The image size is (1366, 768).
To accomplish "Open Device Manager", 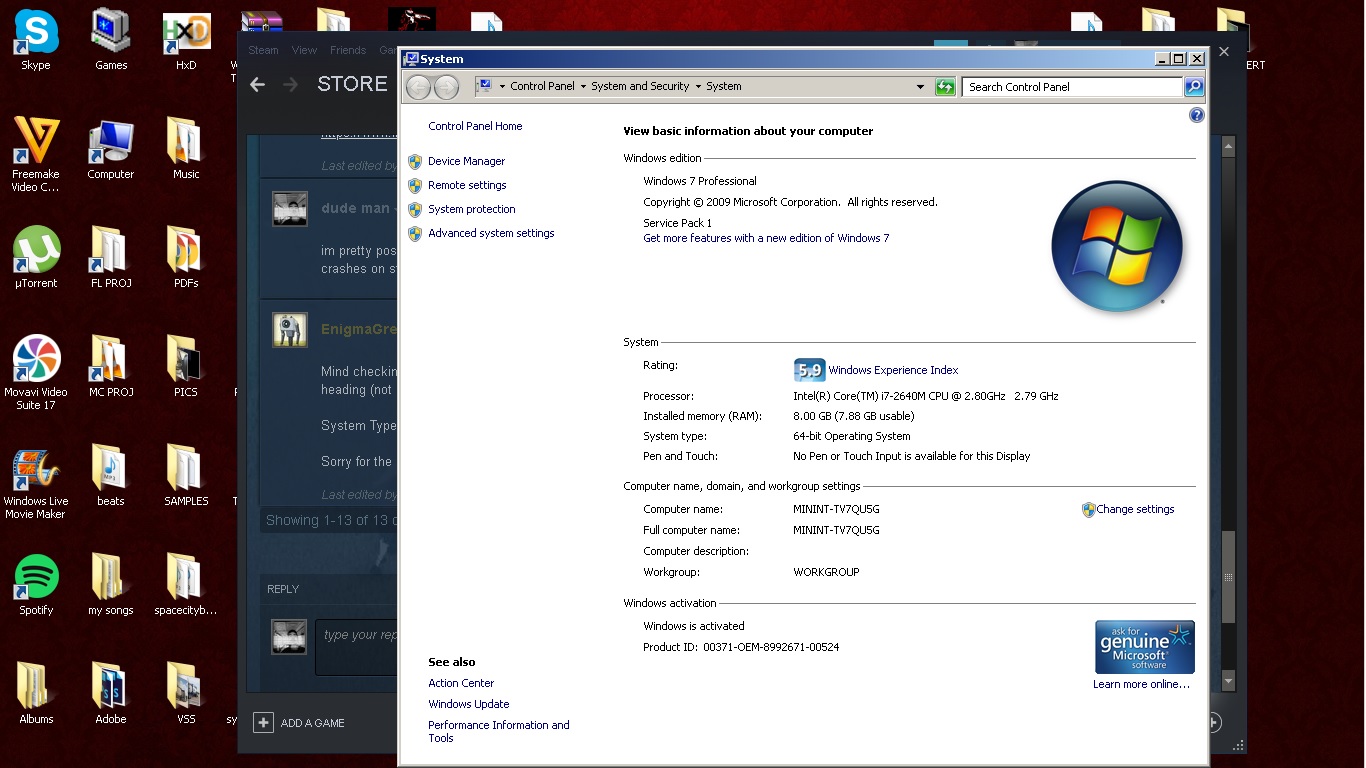I will (x=466, y=161).
